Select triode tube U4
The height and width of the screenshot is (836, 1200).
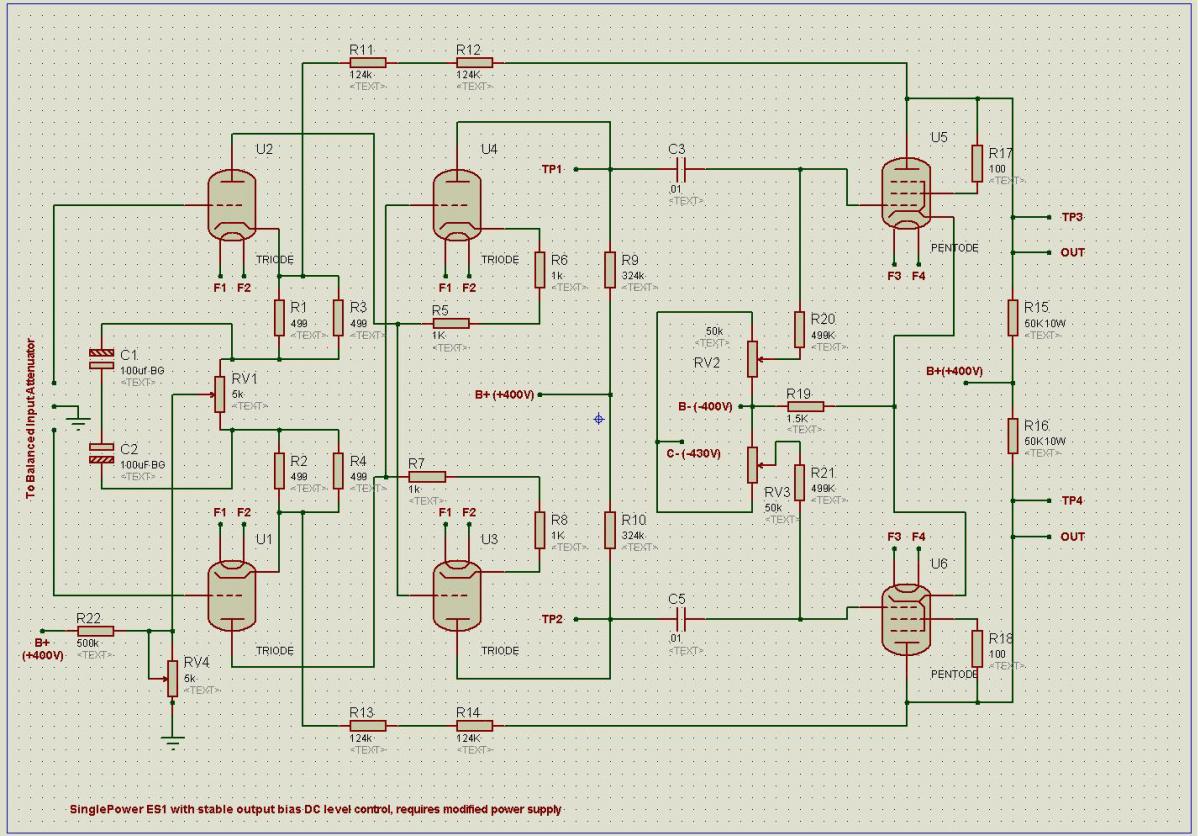(x=457, y=205)
